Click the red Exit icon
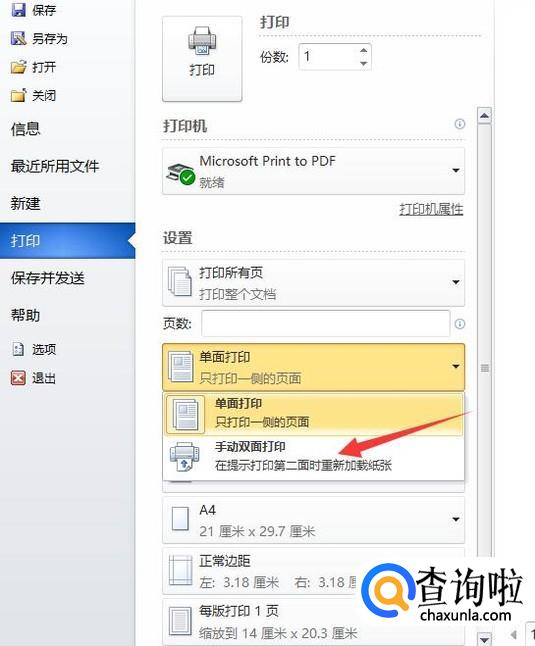This screenshot has height=646, width=535. tap(18, 377)
